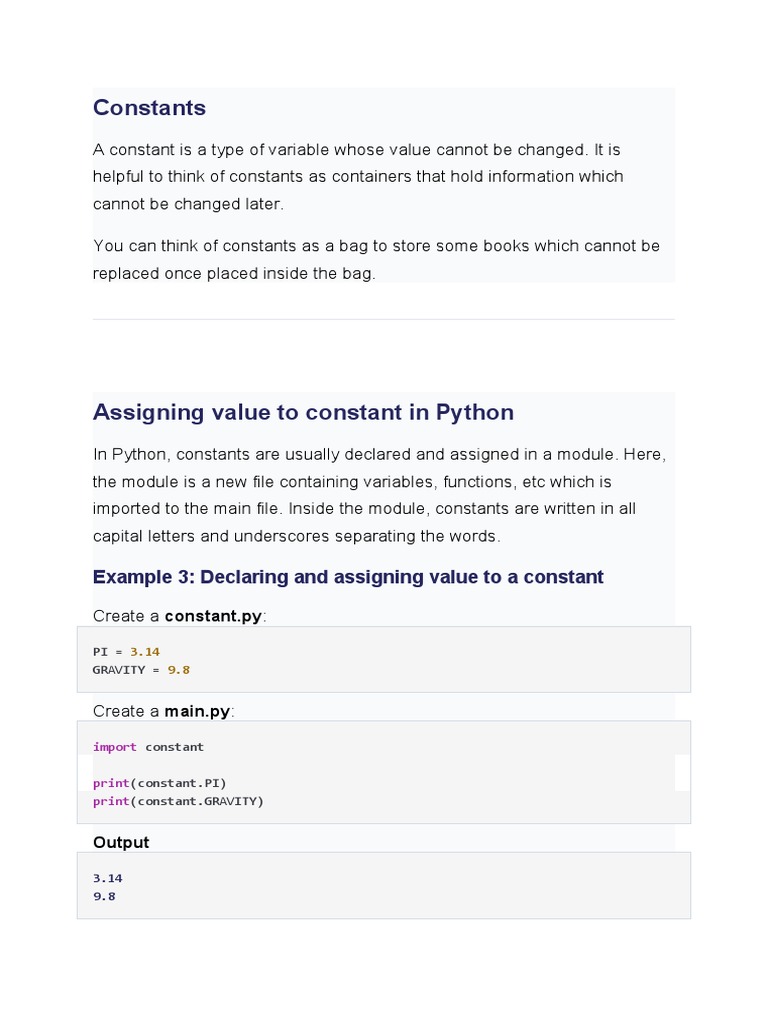Click the "print(constant.GRAVITY)" code line
Screen dimensions: 768x1024
click(178, 801)
